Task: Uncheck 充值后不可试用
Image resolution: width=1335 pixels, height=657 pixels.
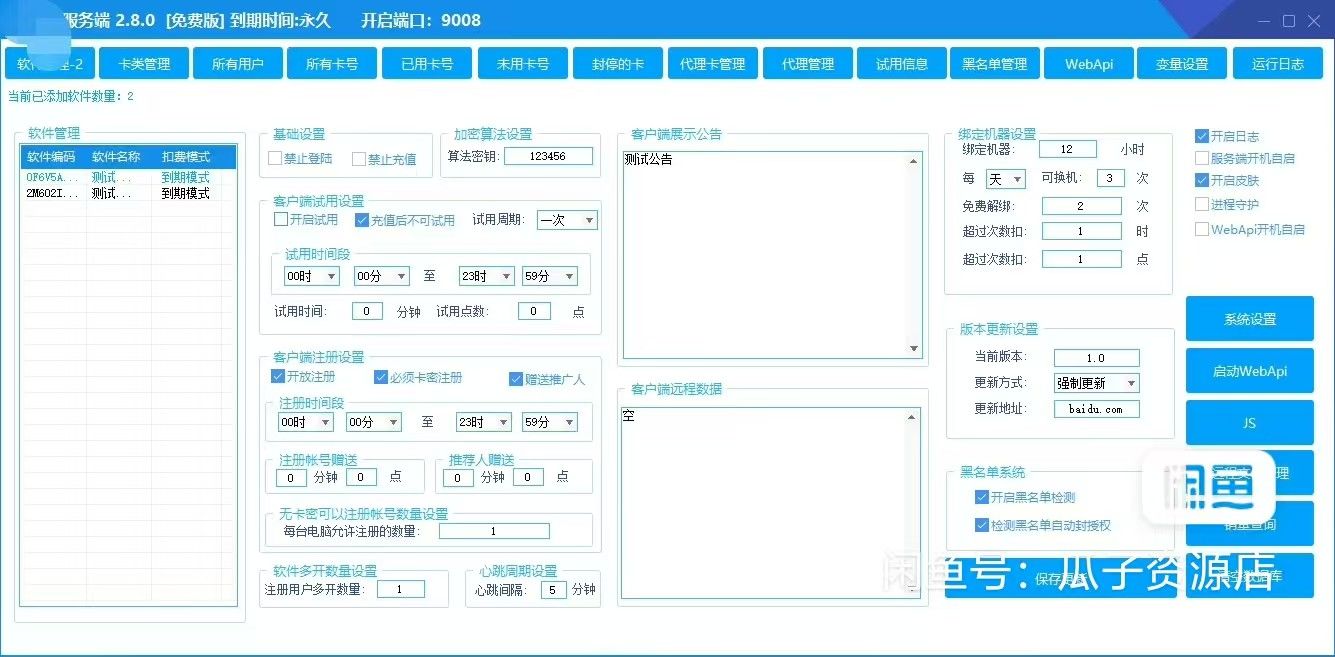Action: pos(362,220)
